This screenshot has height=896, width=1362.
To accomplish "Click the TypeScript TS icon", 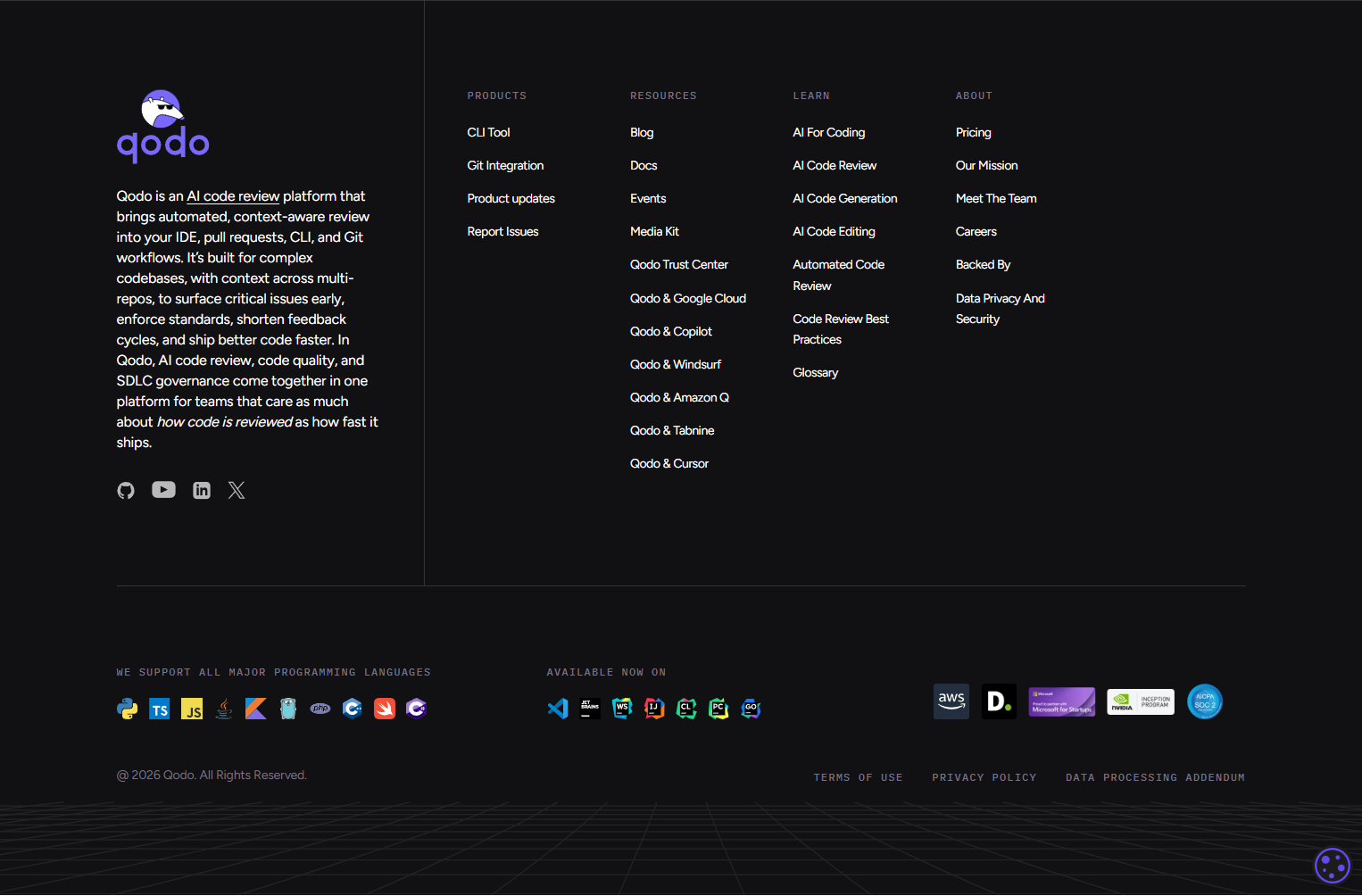I will (x=160, y=709).
